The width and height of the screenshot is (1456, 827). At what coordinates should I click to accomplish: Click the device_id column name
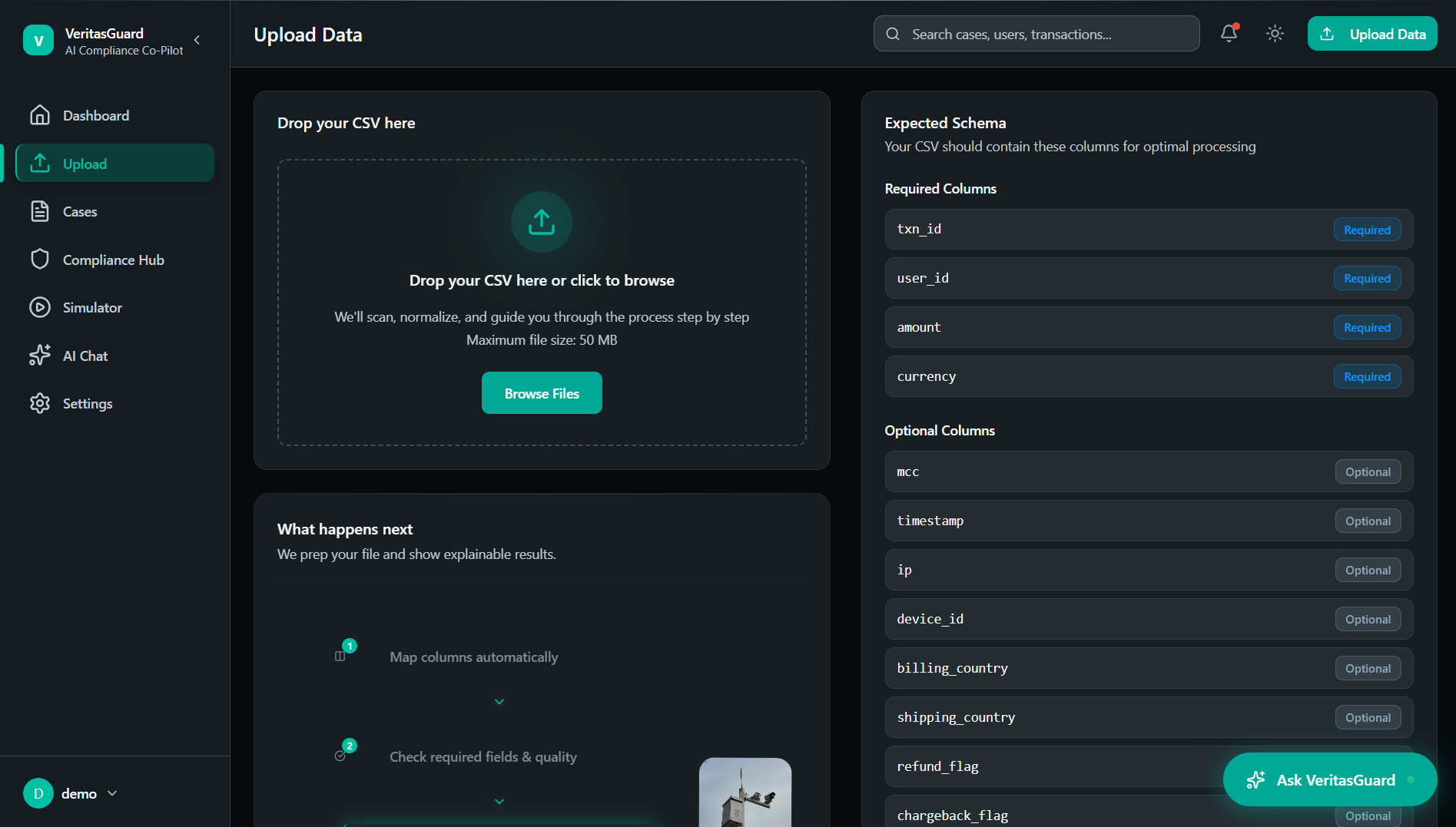(930, 619)
